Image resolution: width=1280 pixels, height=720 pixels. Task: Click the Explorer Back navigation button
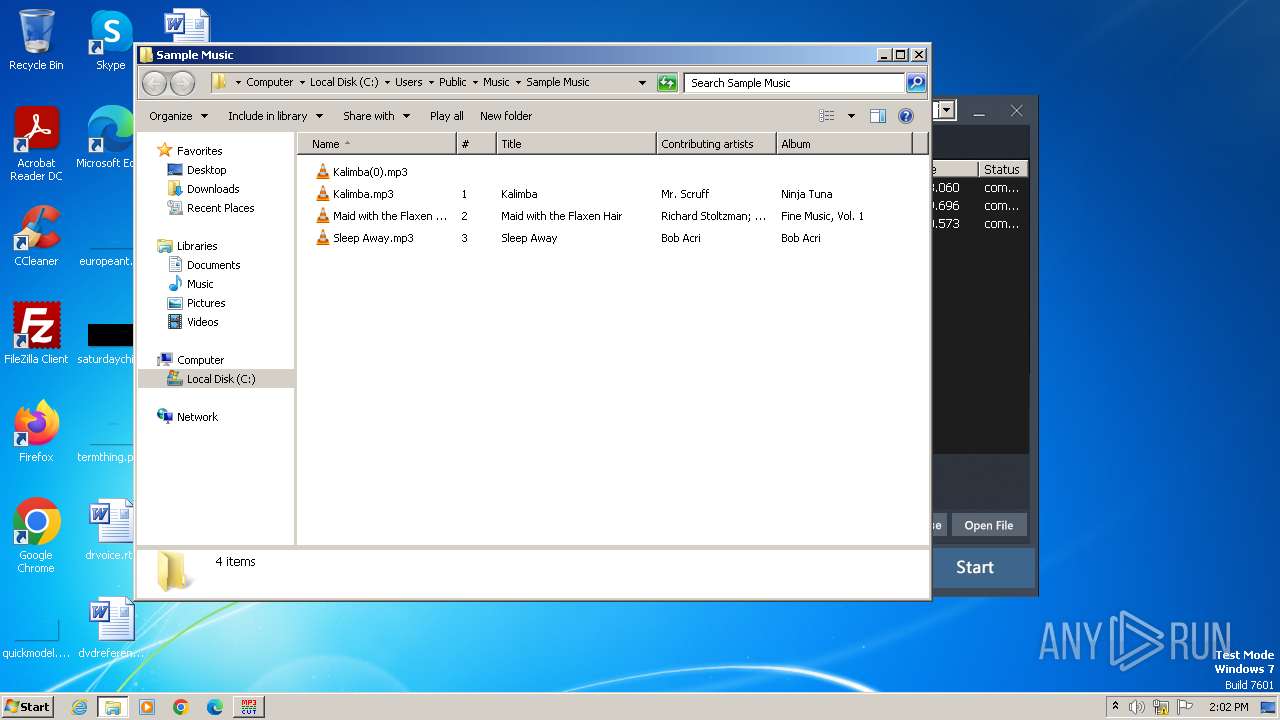tap(154, 83)
